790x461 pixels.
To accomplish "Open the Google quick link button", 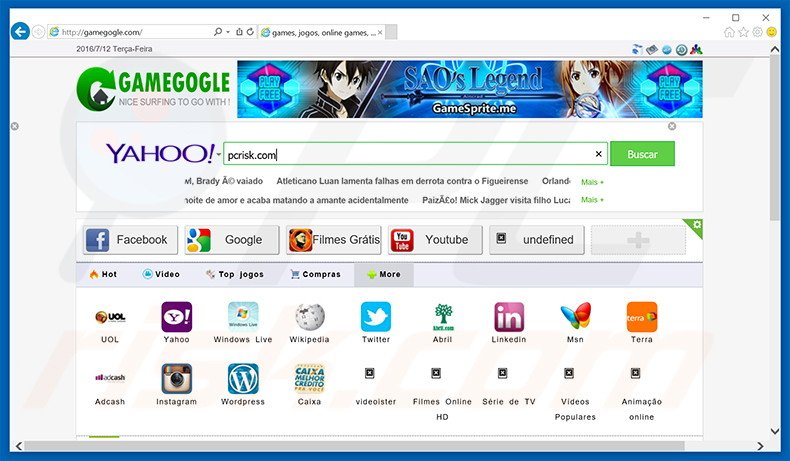I will click(x=232, y=239).
